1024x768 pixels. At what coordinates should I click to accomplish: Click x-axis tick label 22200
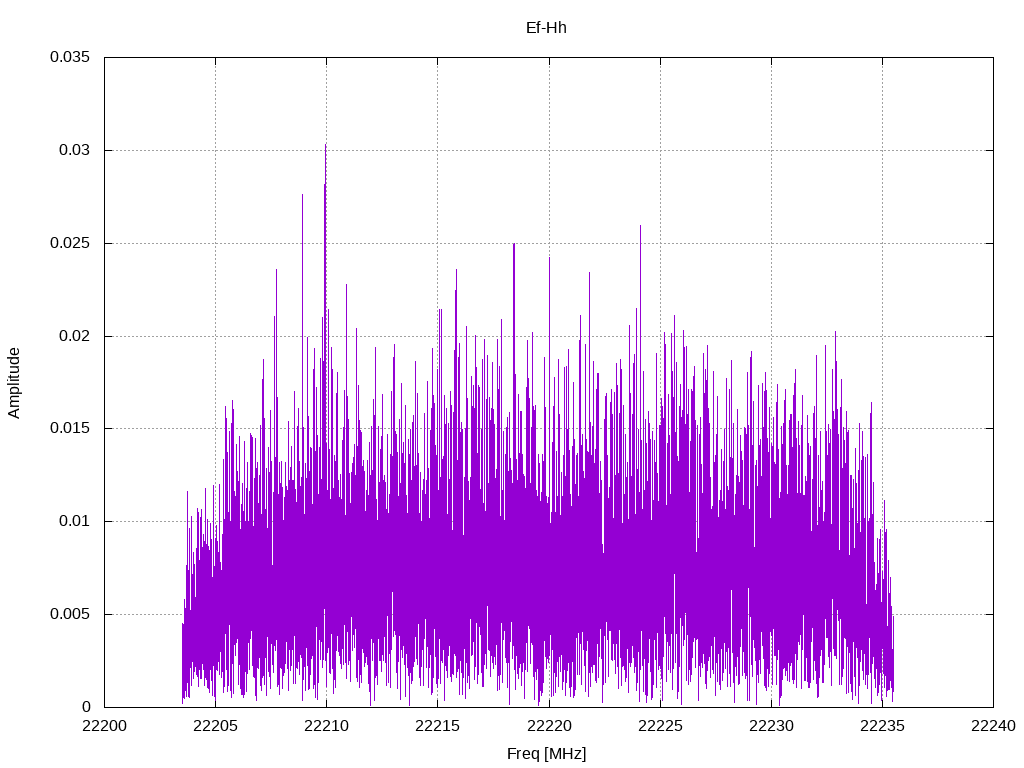(104, 726)
